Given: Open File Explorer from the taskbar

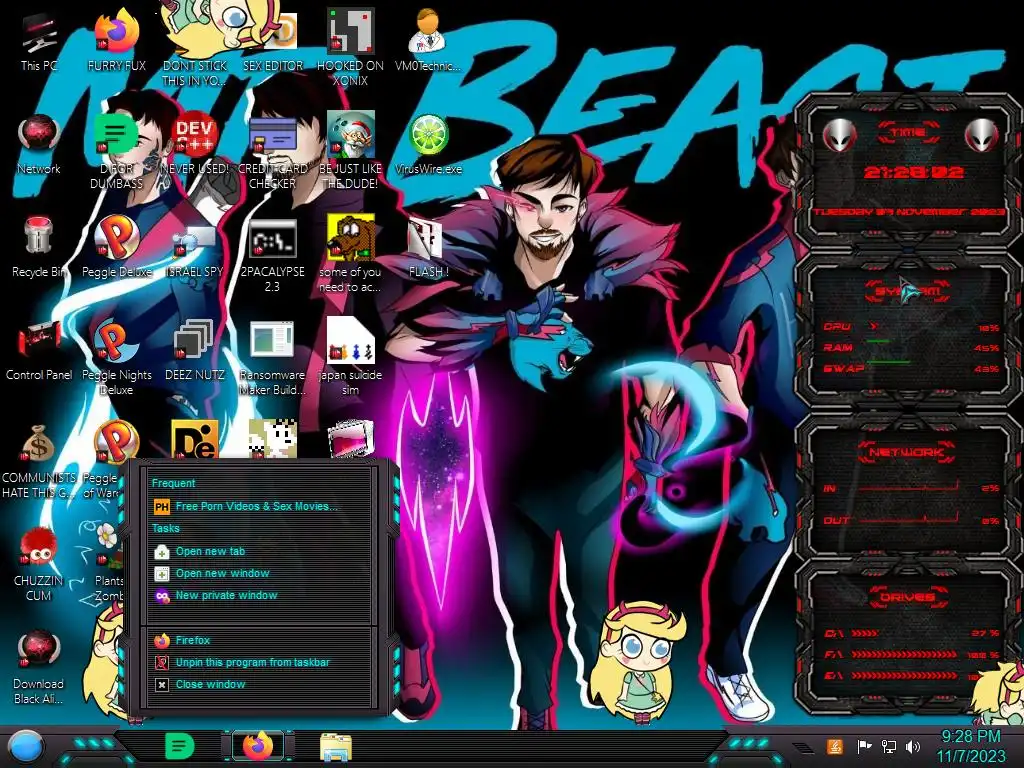Looking at the screenshot, I should [x=336, y=747].
